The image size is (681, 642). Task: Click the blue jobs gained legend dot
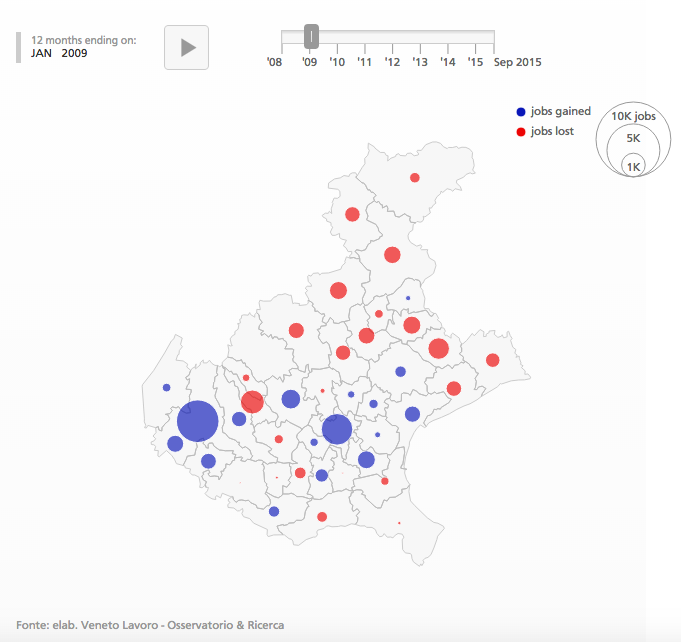pyautogui.click(x=521, y=112)
